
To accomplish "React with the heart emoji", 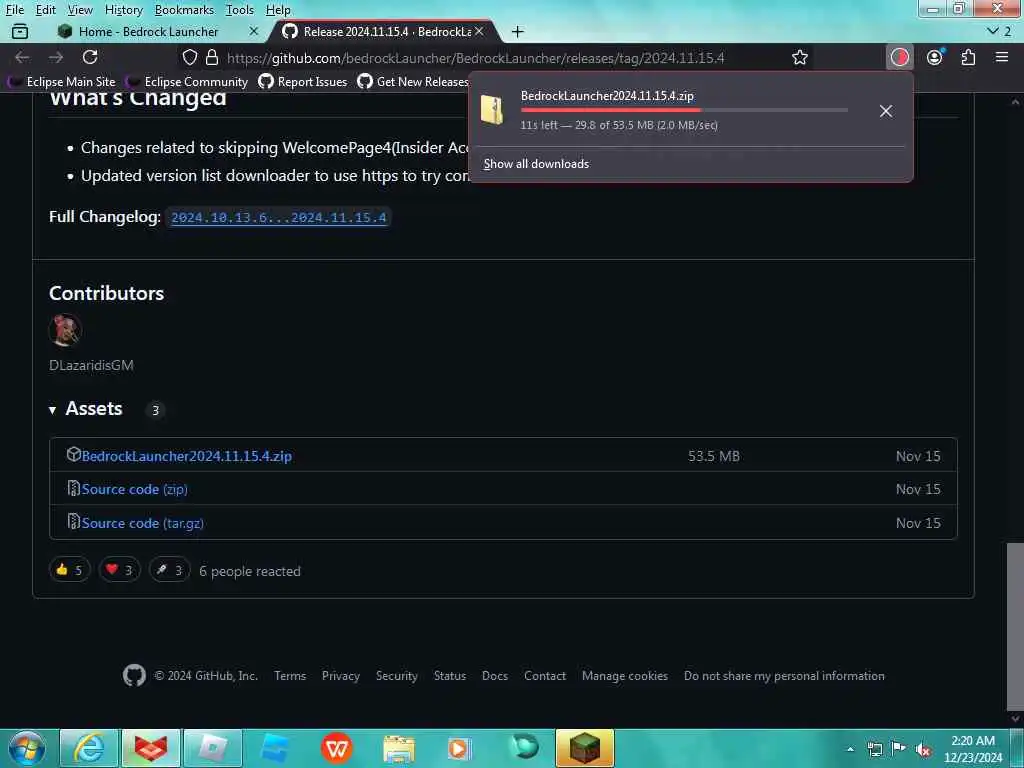I will click(x=120, y=570).
